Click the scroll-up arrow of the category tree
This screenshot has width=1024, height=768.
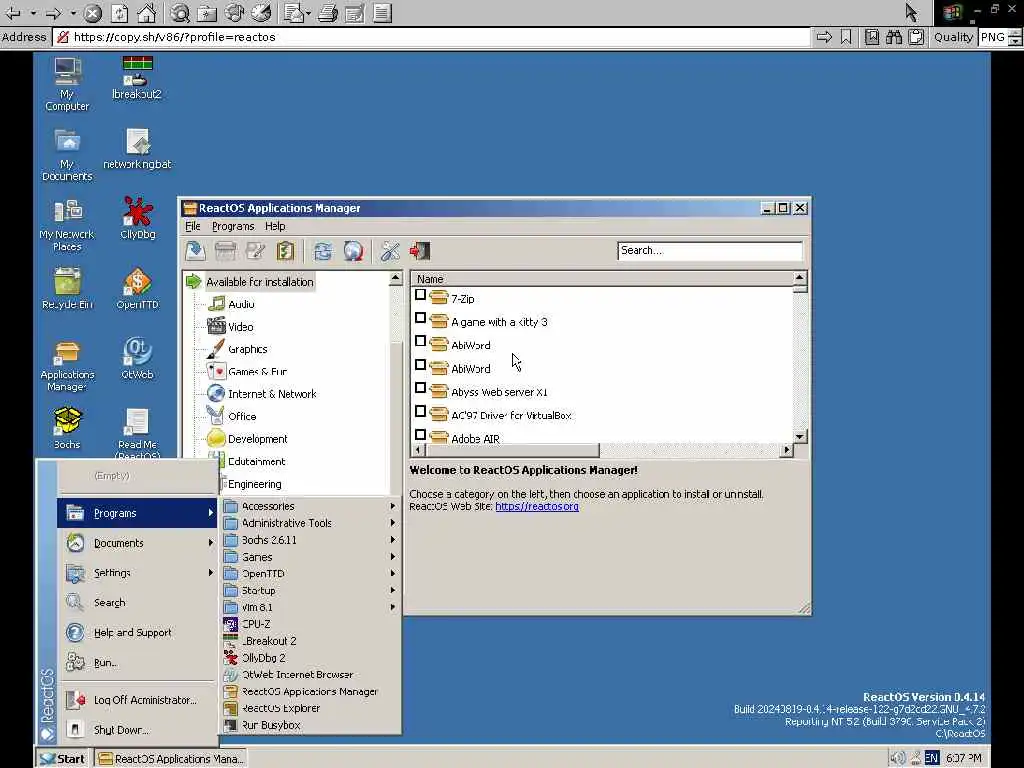coord(396,278)
